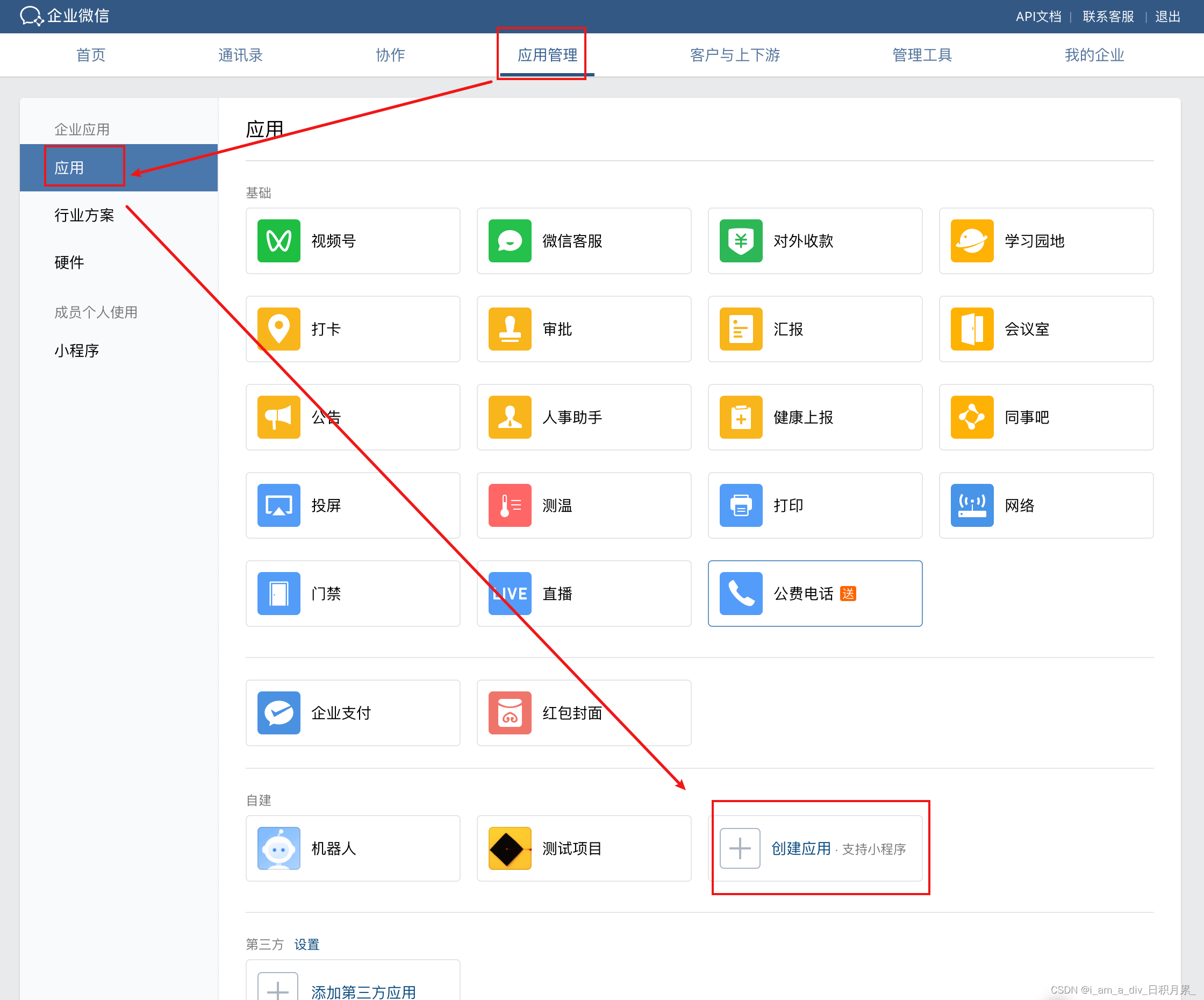Click the 机器人 label text
Image resolution: width=1204 pixels, height=1000 pixels.
334,848
